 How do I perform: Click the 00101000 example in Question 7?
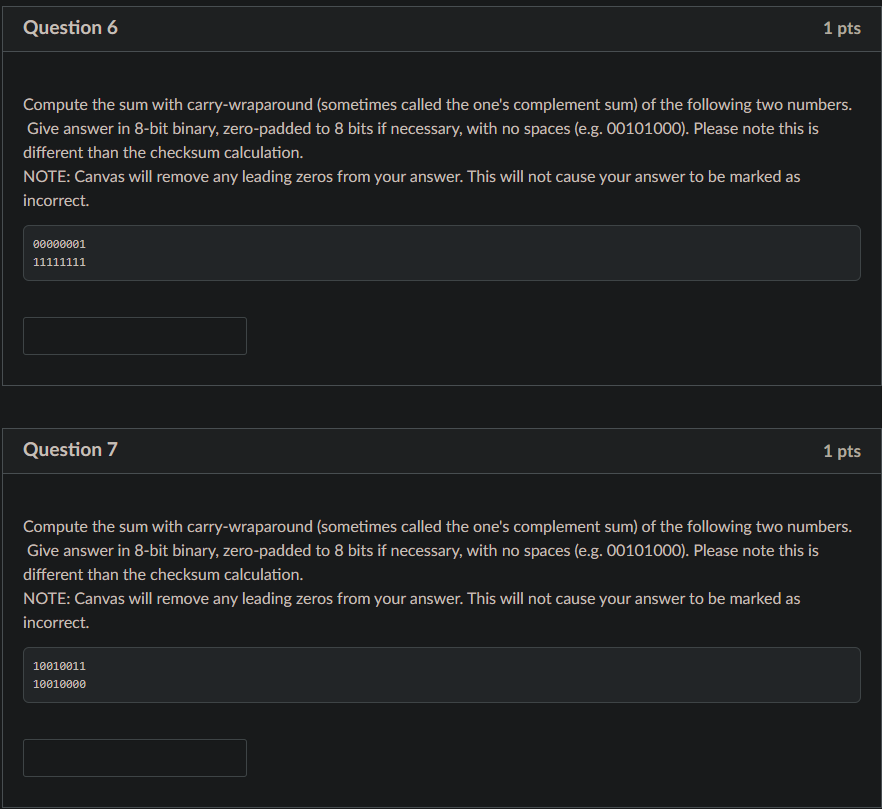tap(645, 551)
